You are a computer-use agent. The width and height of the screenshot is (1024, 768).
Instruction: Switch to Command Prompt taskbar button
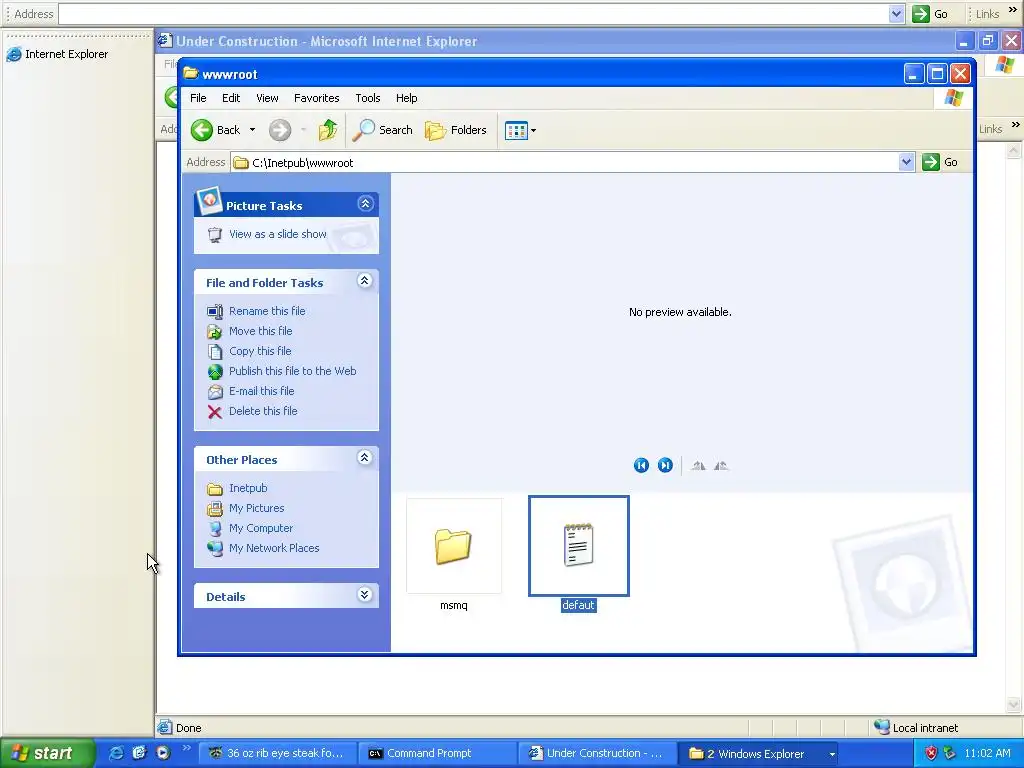coord(438,754)
